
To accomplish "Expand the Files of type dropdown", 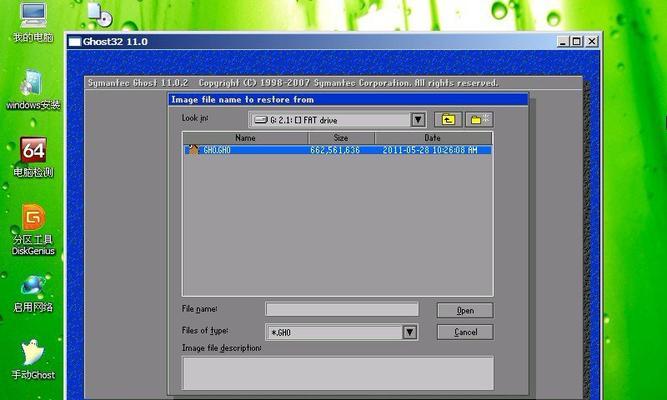I will 410,332.
